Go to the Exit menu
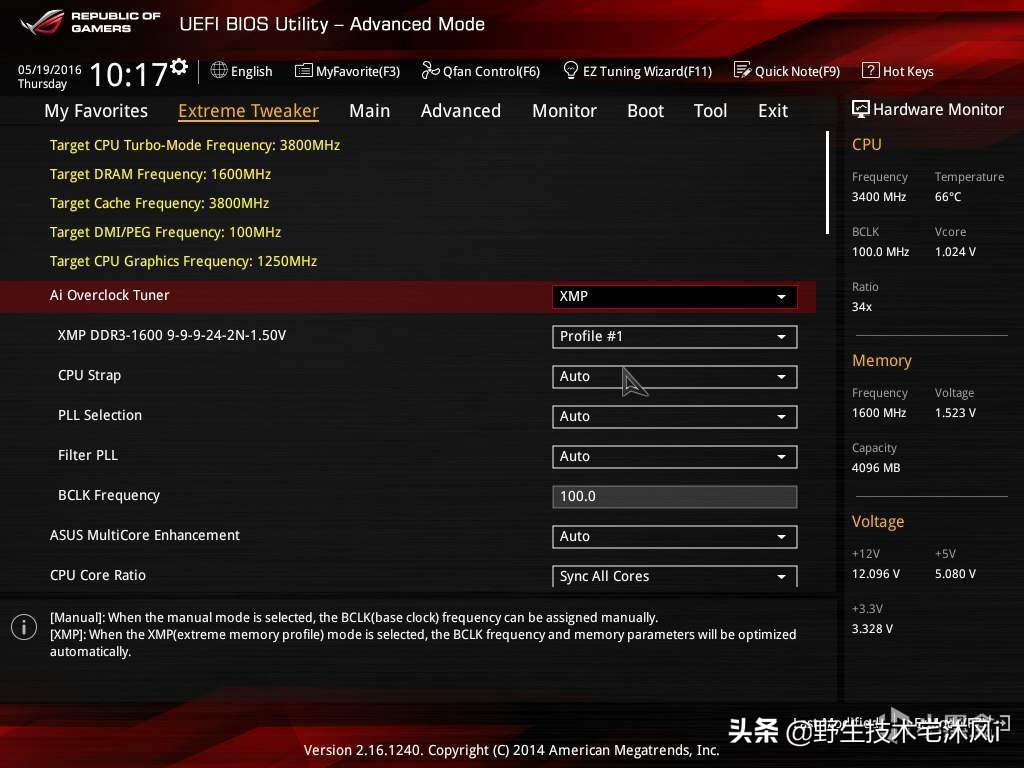The width and height of the screenshot is (1024, 768). coord(772,111)
